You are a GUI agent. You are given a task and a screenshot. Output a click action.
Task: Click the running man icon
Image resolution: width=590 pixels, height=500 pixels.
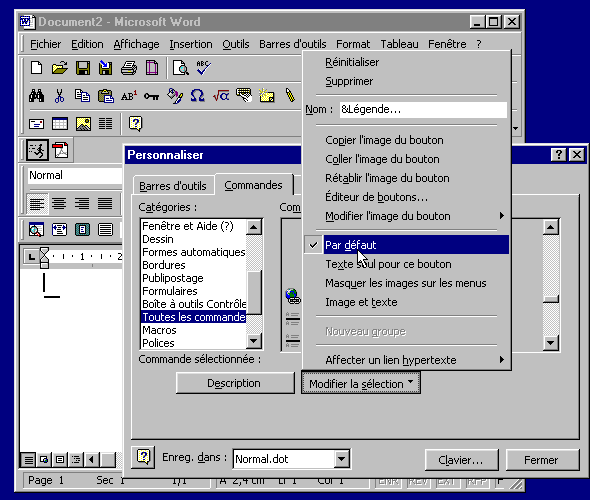37,150
